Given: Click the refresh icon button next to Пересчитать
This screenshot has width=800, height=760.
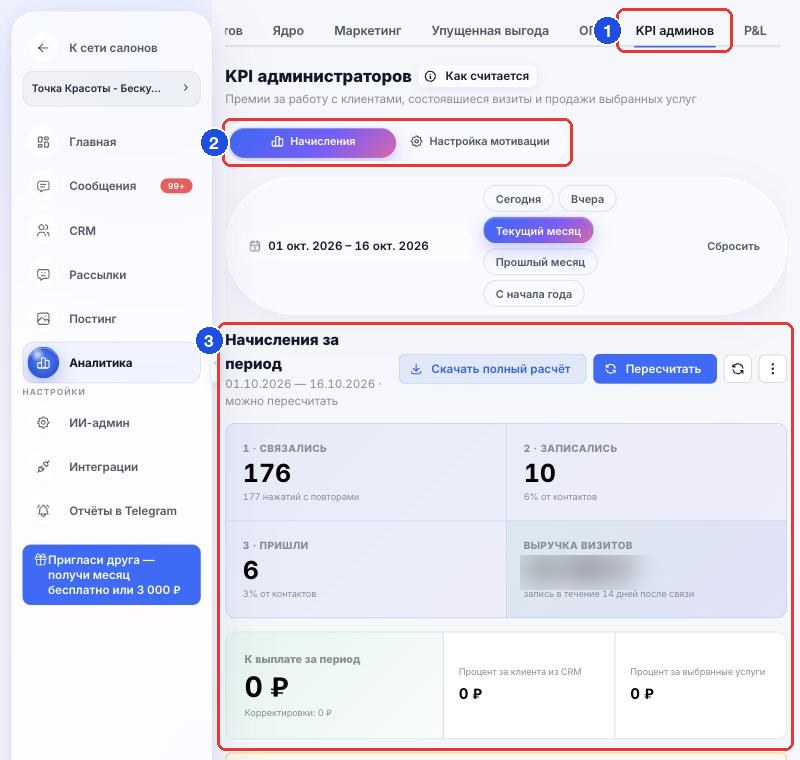Looking at the screenshot, I should pos(738,369).
